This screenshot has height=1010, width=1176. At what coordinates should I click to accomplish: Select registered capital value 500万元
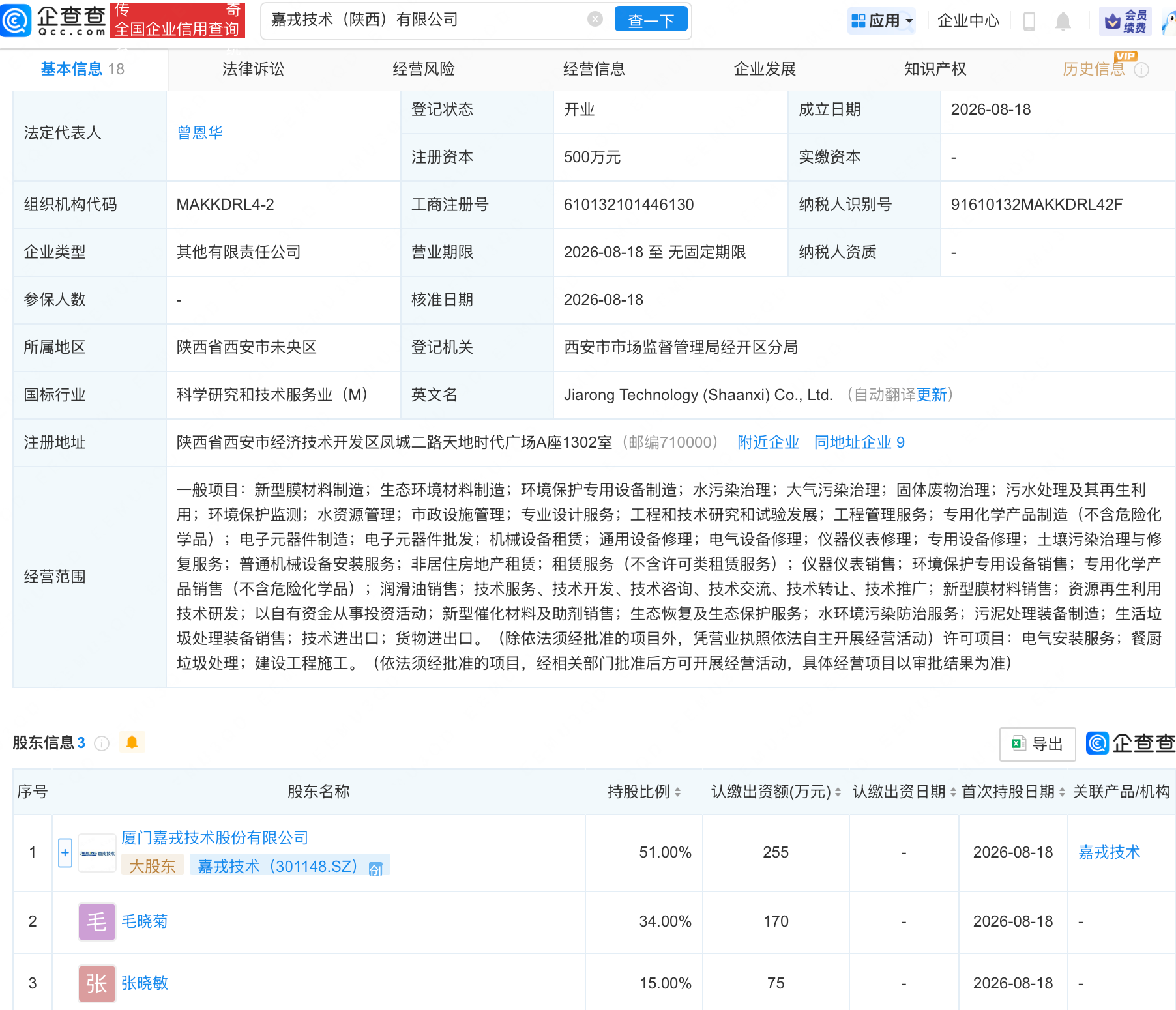pos(592,157)
